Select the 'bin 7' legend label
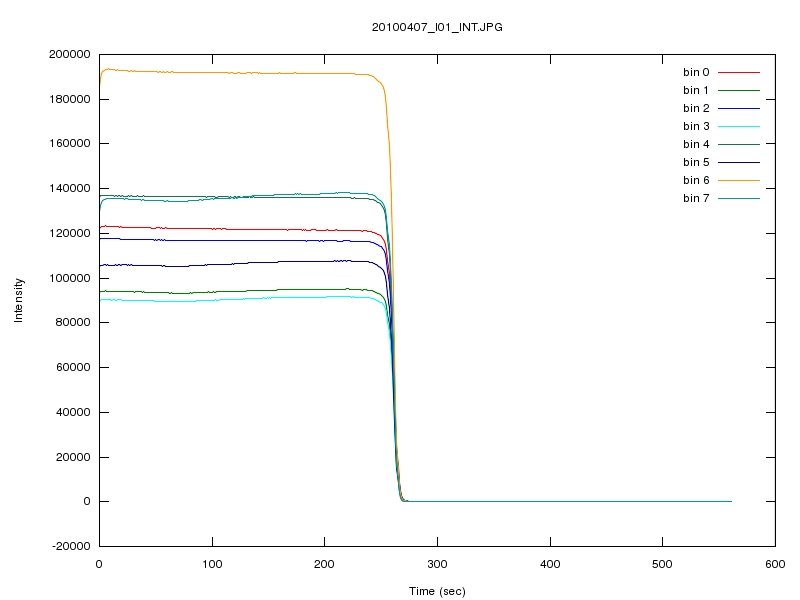Image resolution: width=800 pixels, height=600 pixels. click(x=696, y=198)
